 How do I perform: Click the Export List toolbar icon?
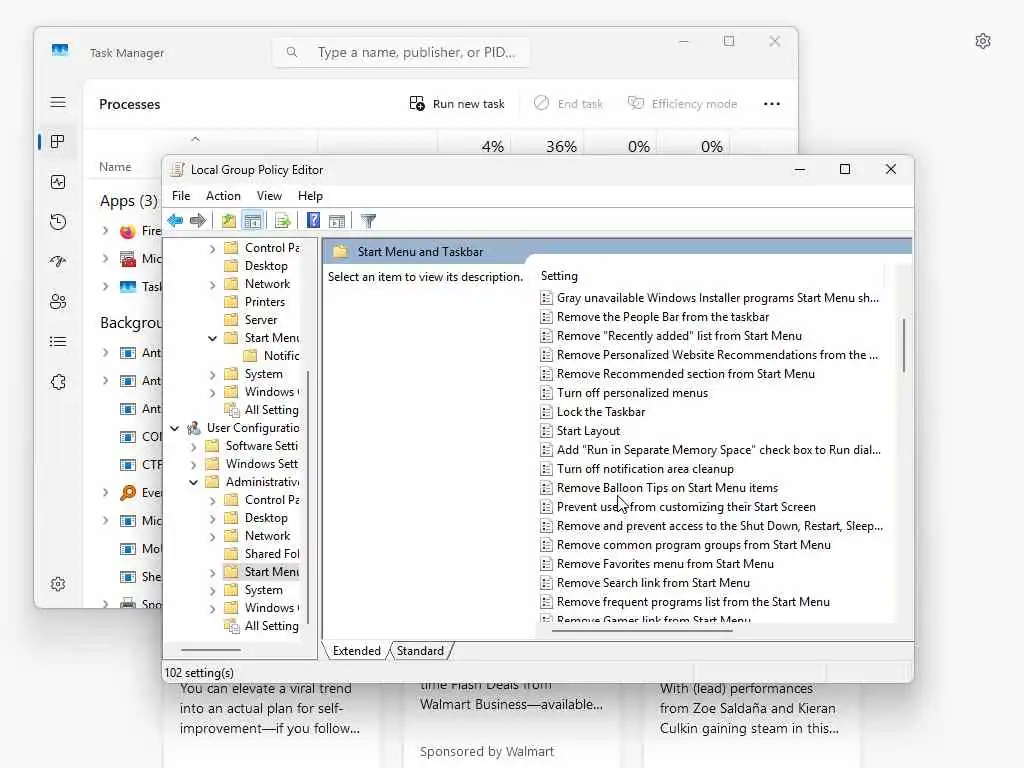[283, 221]
